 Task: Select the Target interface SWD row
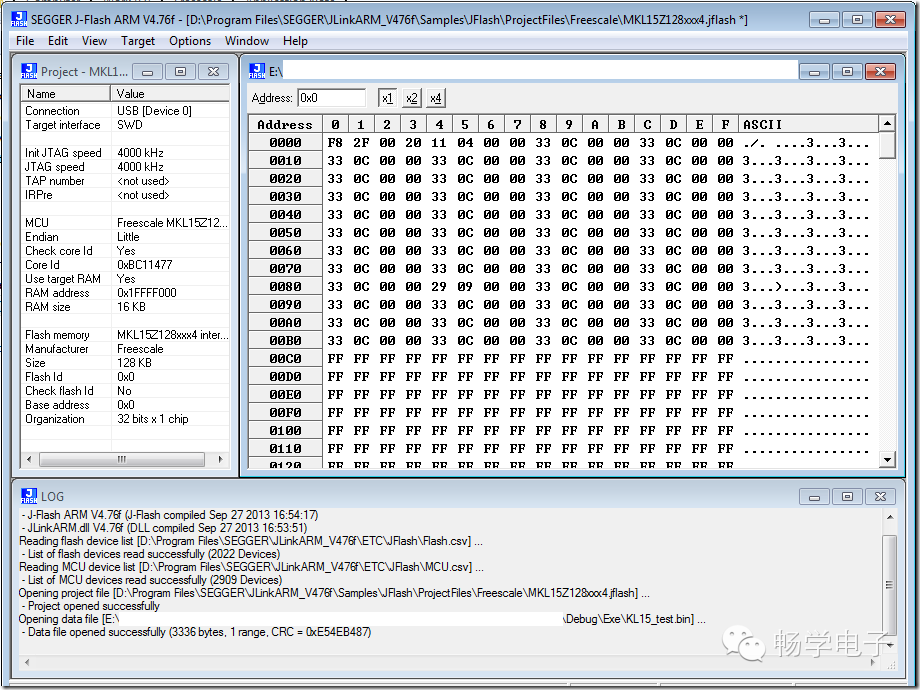click(x=125, y=125)
